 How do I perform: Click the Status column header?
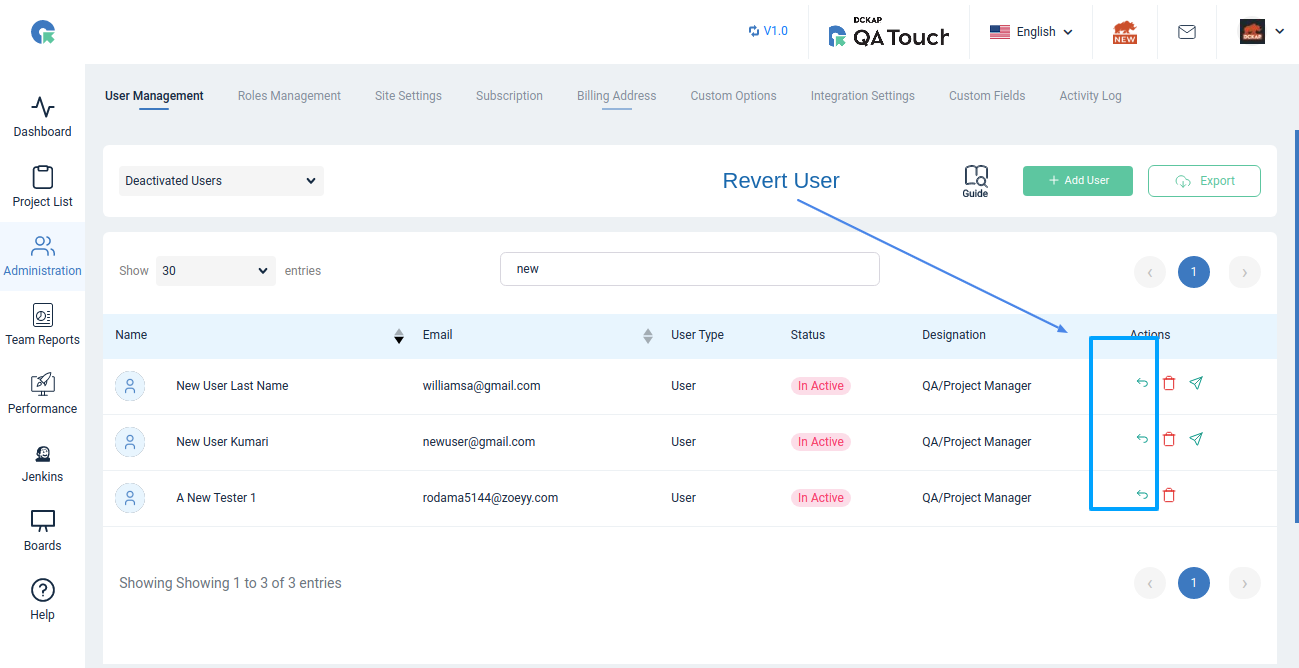click(808, 335)
